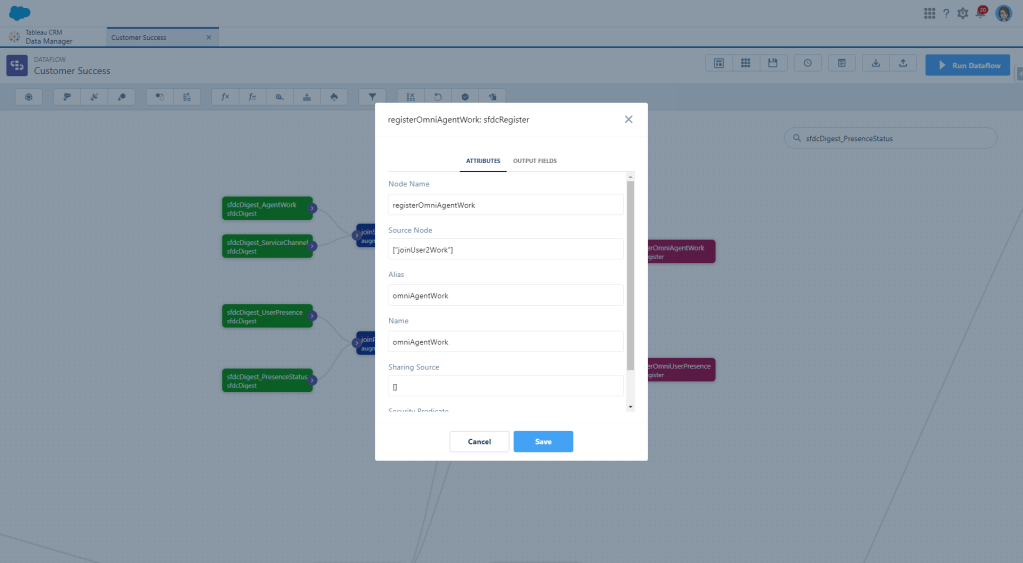Click the dialog scrollbar down arrow
This screenshot has width=1023, height=563.
point(630,406)
